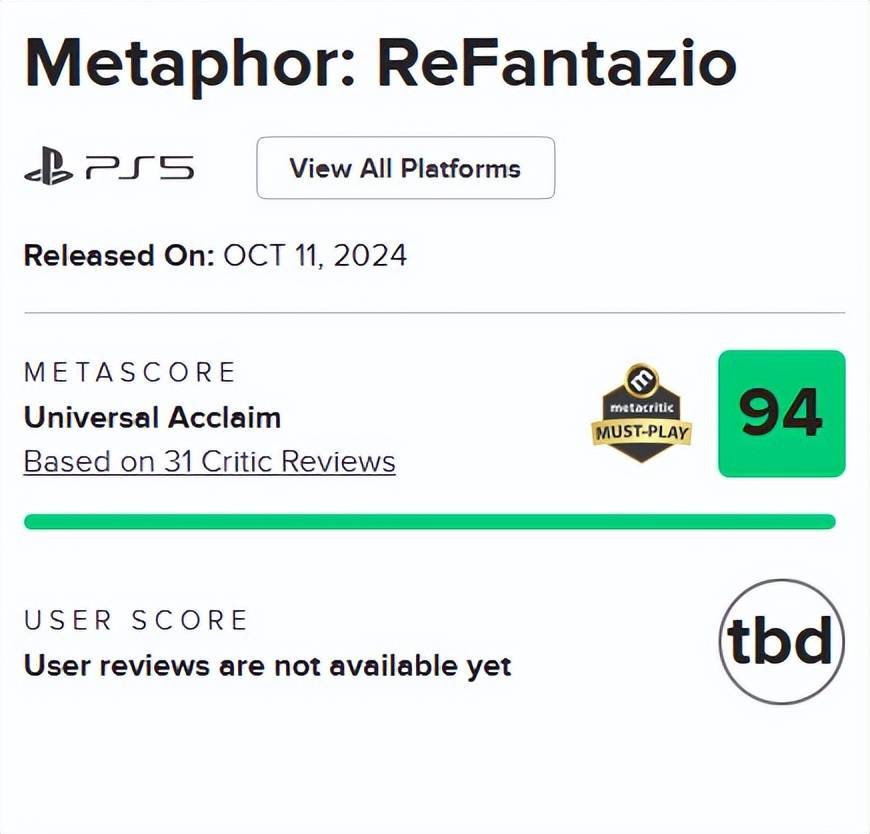Click the word ReFantazio in the title
This screenshot has height=834, width=870.
(x=556, y=62)
